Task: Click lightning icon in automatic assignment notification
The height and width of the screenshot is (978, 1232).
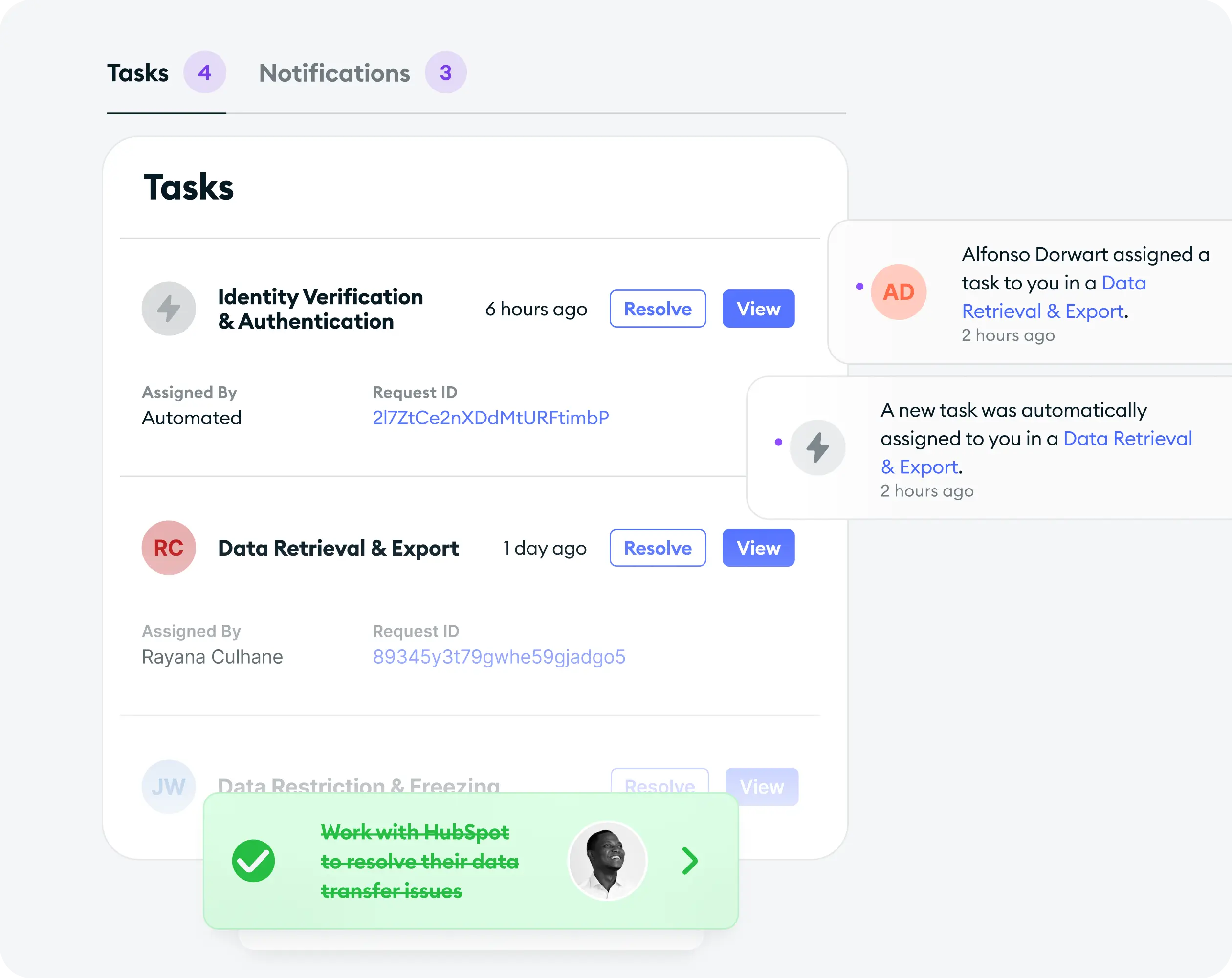Action: click(x=817, y=447)
